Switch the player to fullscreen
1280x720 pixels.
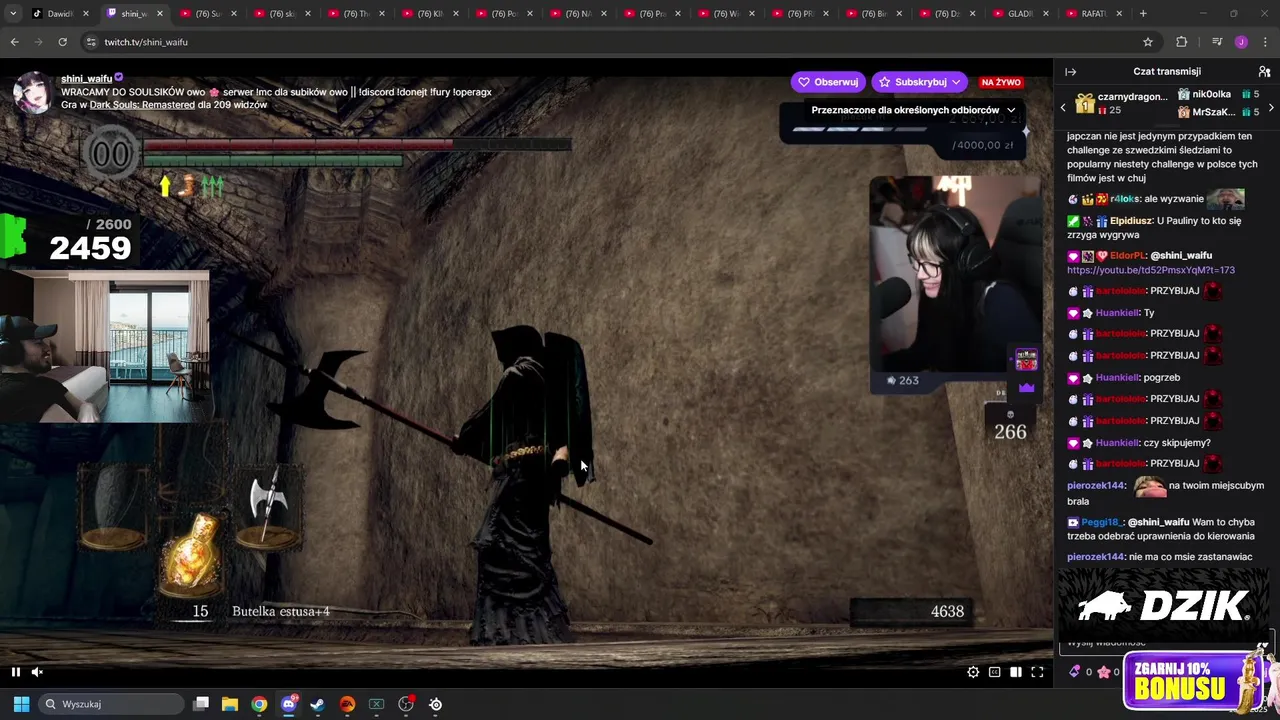1037,672
